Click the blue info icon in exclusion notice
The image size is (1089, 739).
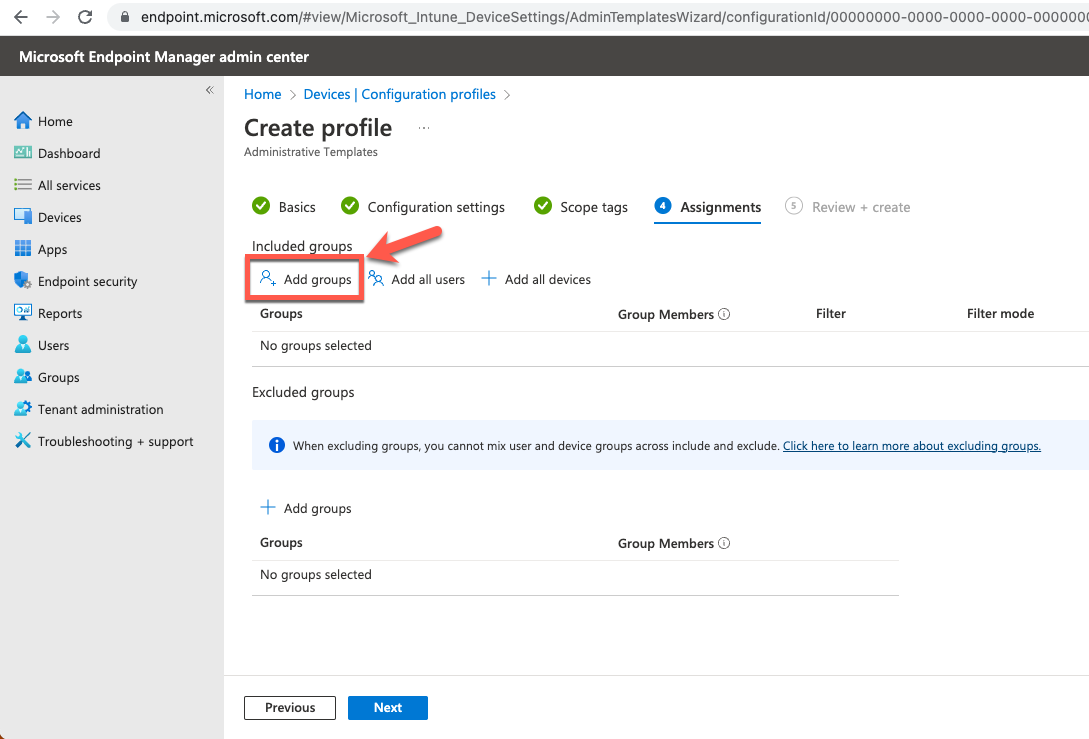coord(276,445)
